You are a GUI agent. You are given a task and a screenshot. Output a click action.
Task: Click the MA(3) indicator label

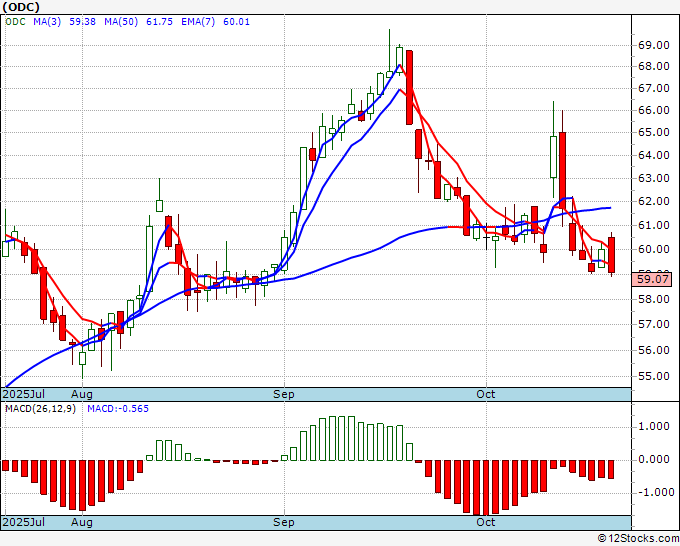tap(47, 22)
